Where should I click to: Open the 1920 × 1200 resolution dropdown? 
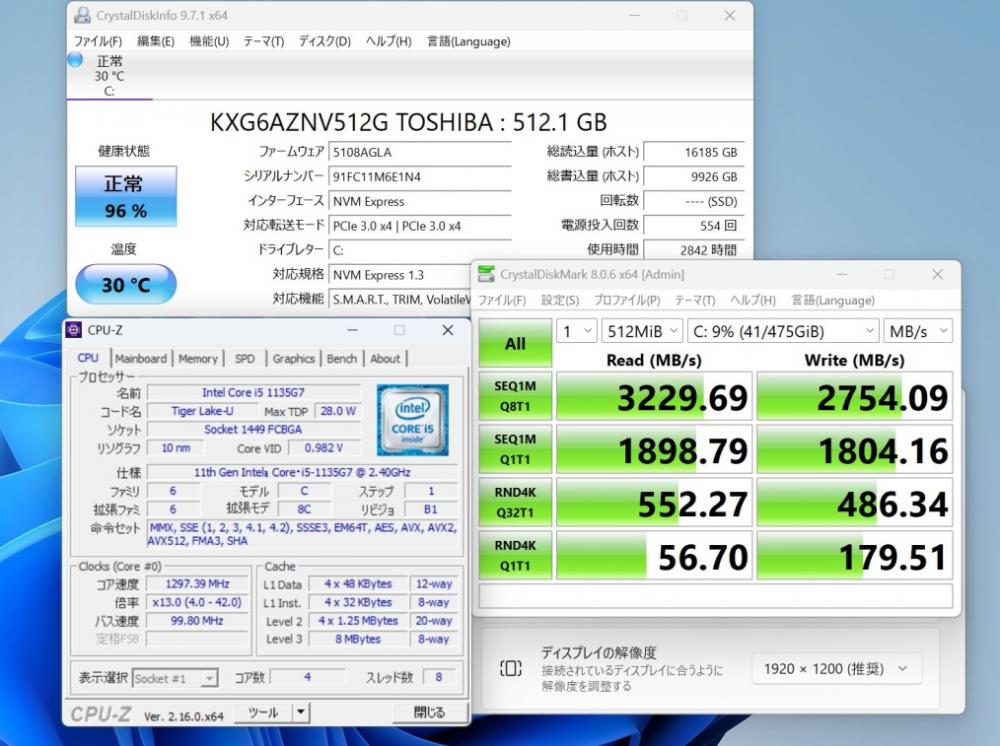836,669
